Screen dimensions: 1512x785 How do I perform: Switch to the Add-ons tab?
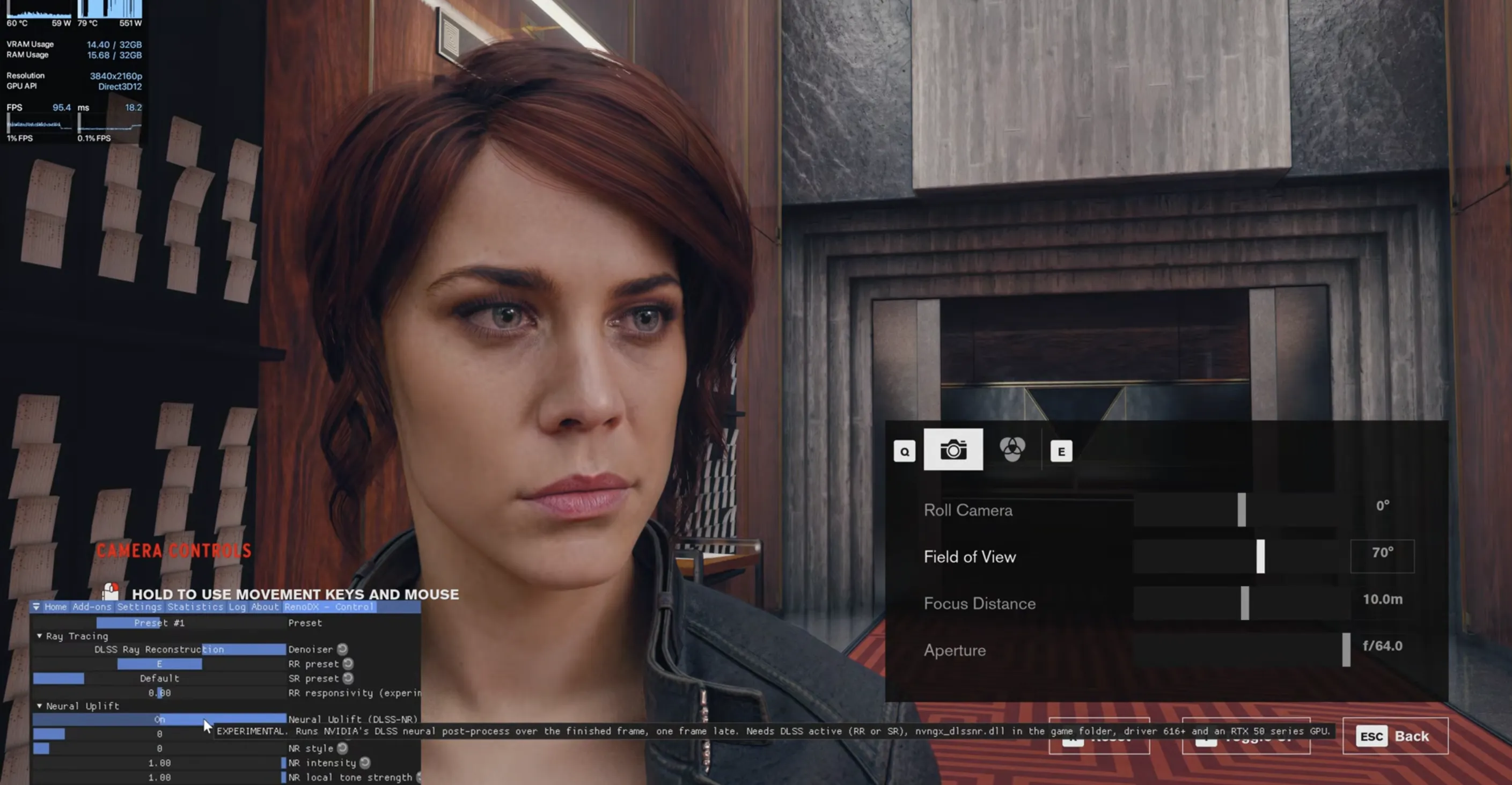pos(92,606)
